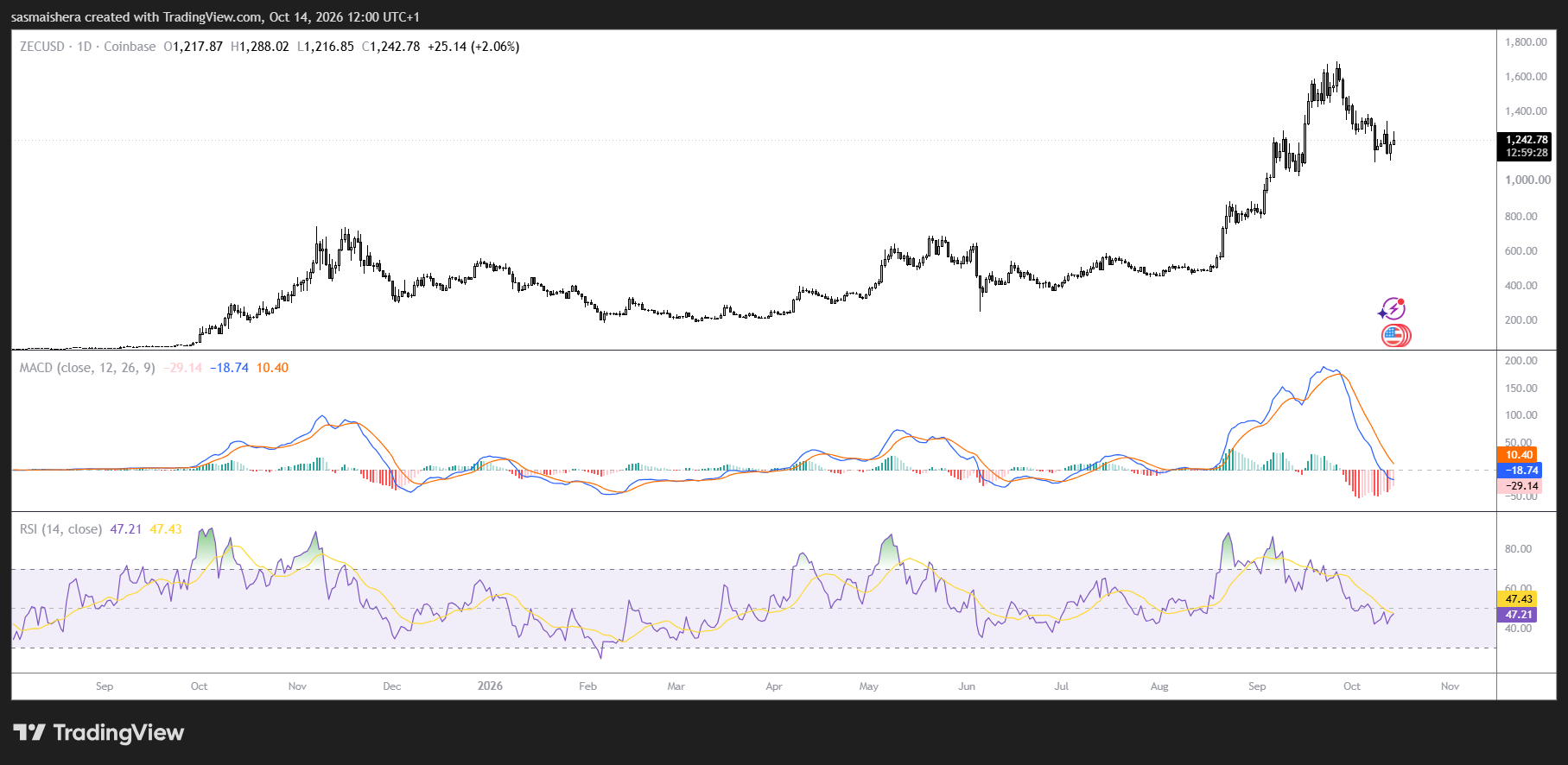This screenshot has height=765, width=1568.
Task: Click the MACD value tag 10.40
Action: pyautogui.click(x=1519, y=455)
